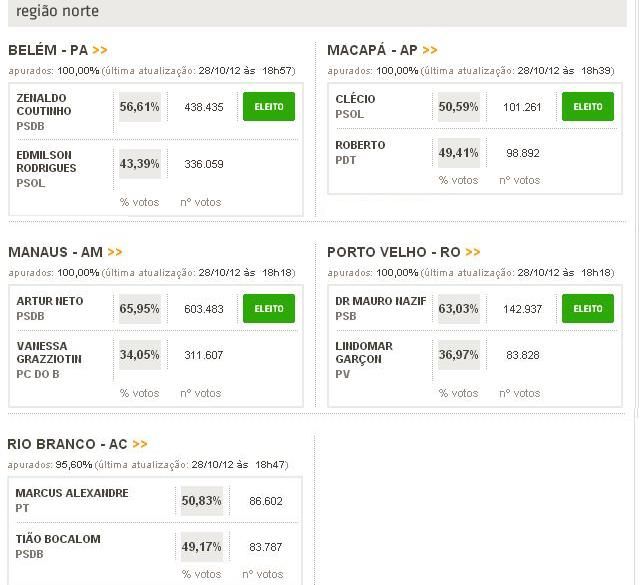The height and width of the screenshot is (585, 644).
Task: Open the Manaus - AM city heading
Action: (55, 252)
